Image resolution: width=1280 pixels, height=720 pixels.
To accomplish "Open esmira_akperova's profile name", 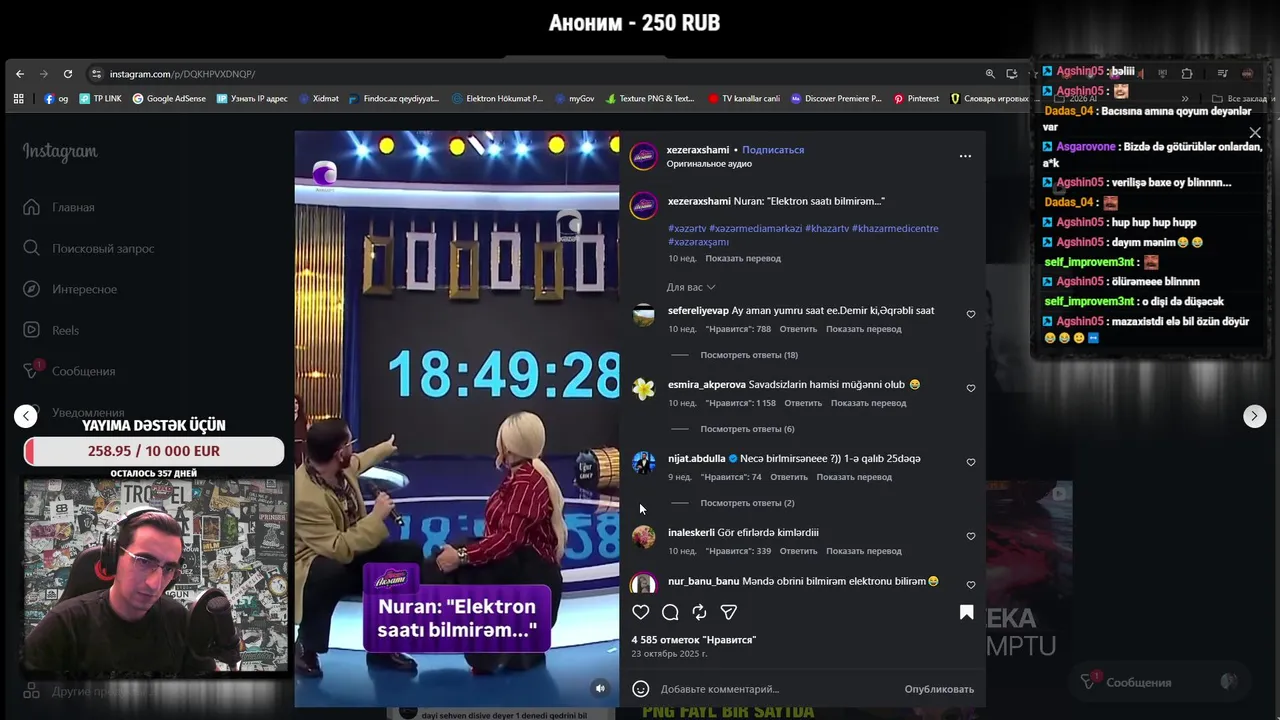I will (707, 385).
